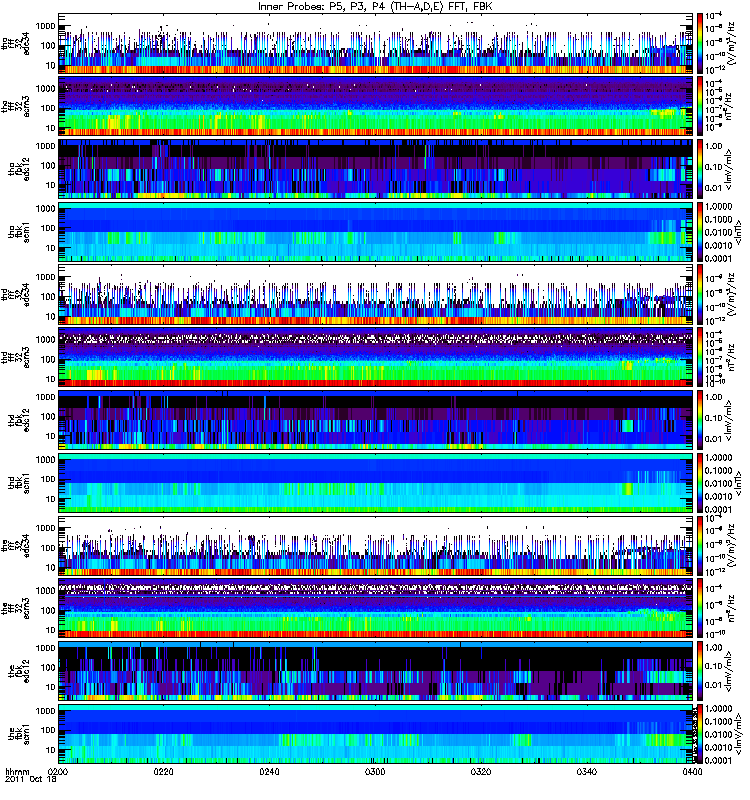Viewport: 750px width, 800px height.
Task: Click the nT²/Hz unit label of thd scm3
Action: click(730, 358)
